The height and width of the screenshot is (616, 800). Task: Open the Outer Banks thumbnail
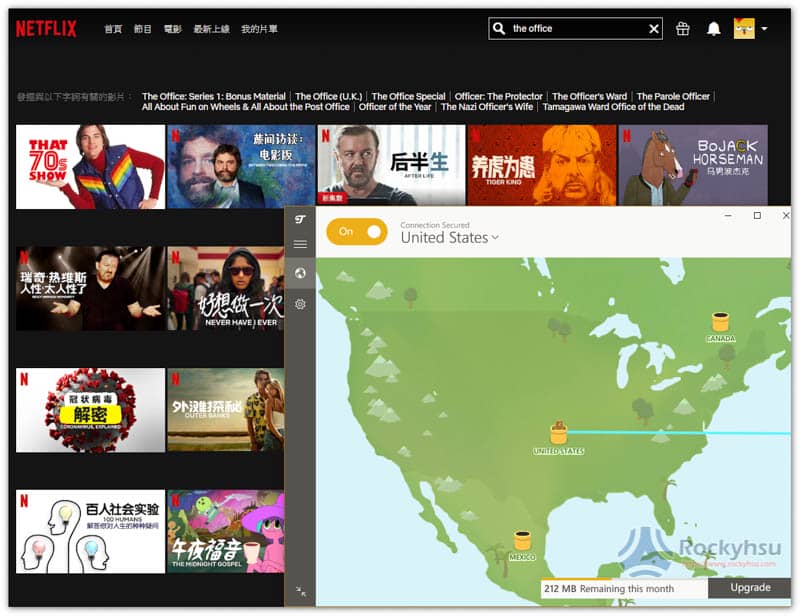click(x=226, y=410)
